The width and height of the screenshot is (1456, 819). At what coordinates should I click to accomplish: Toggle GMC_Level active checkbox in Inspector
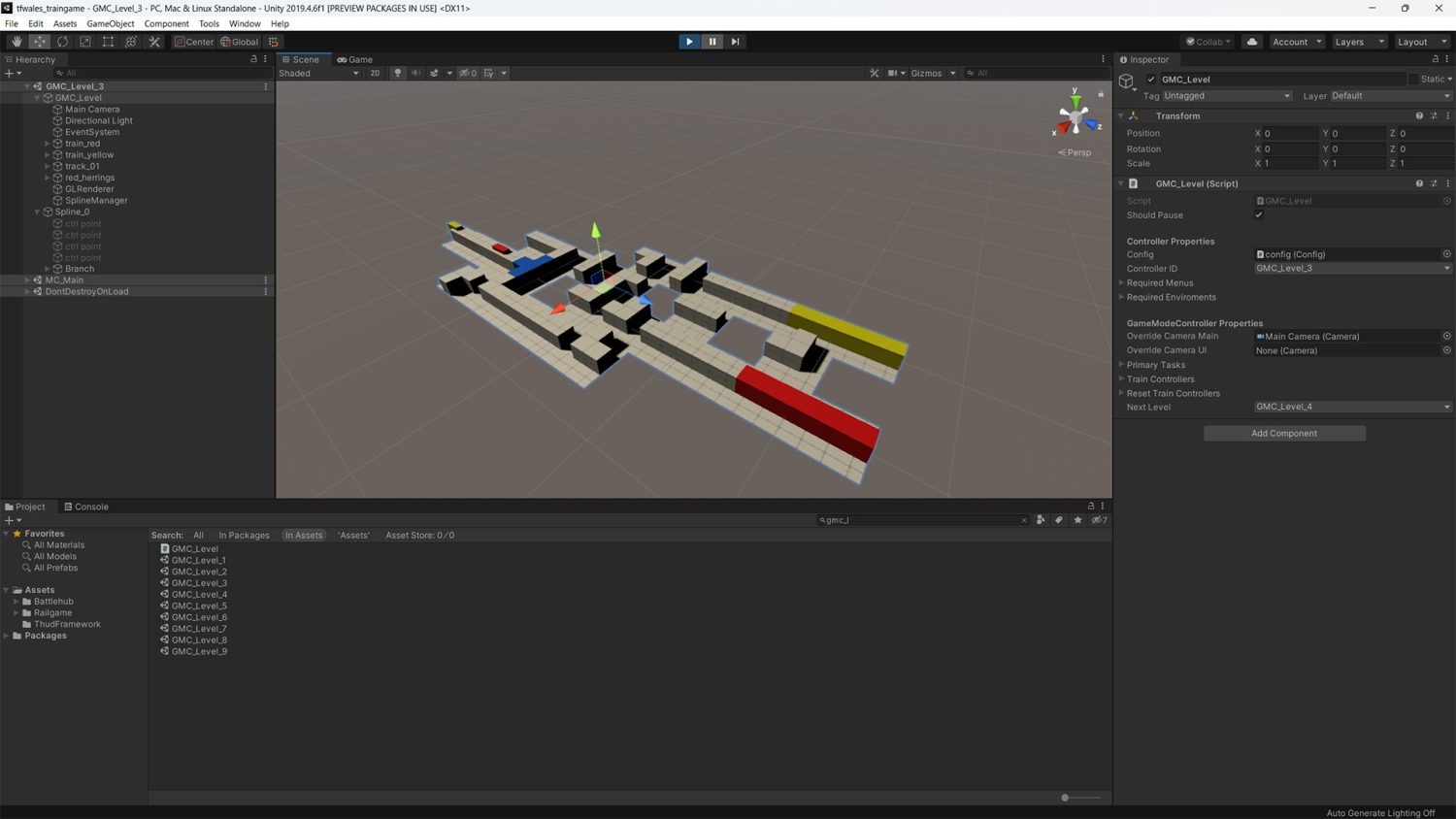[1151, 80]
